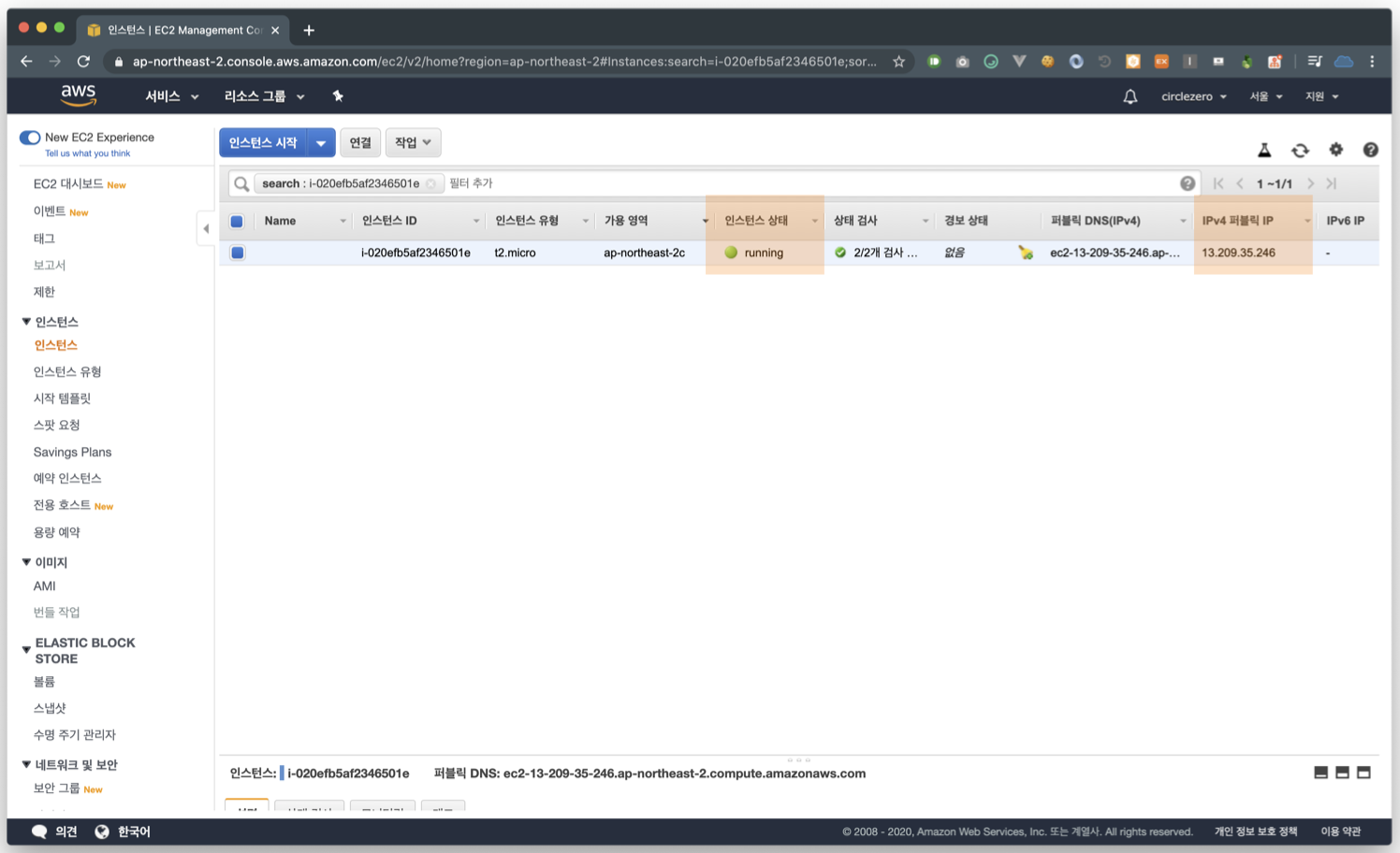Bookmark this page with the star icon
Viewport: 1400px width, 853px height.
898,62
